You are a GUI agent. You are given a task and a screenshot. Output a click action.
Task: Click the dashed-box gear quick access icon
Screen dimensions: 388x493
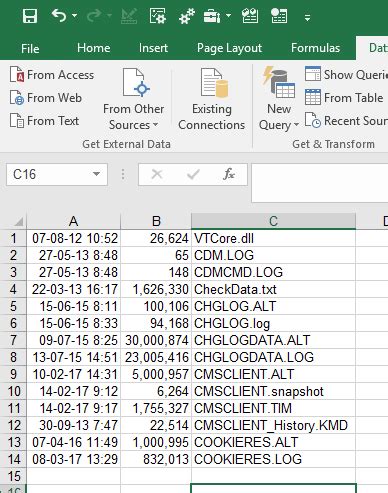(x=157, y=16)
